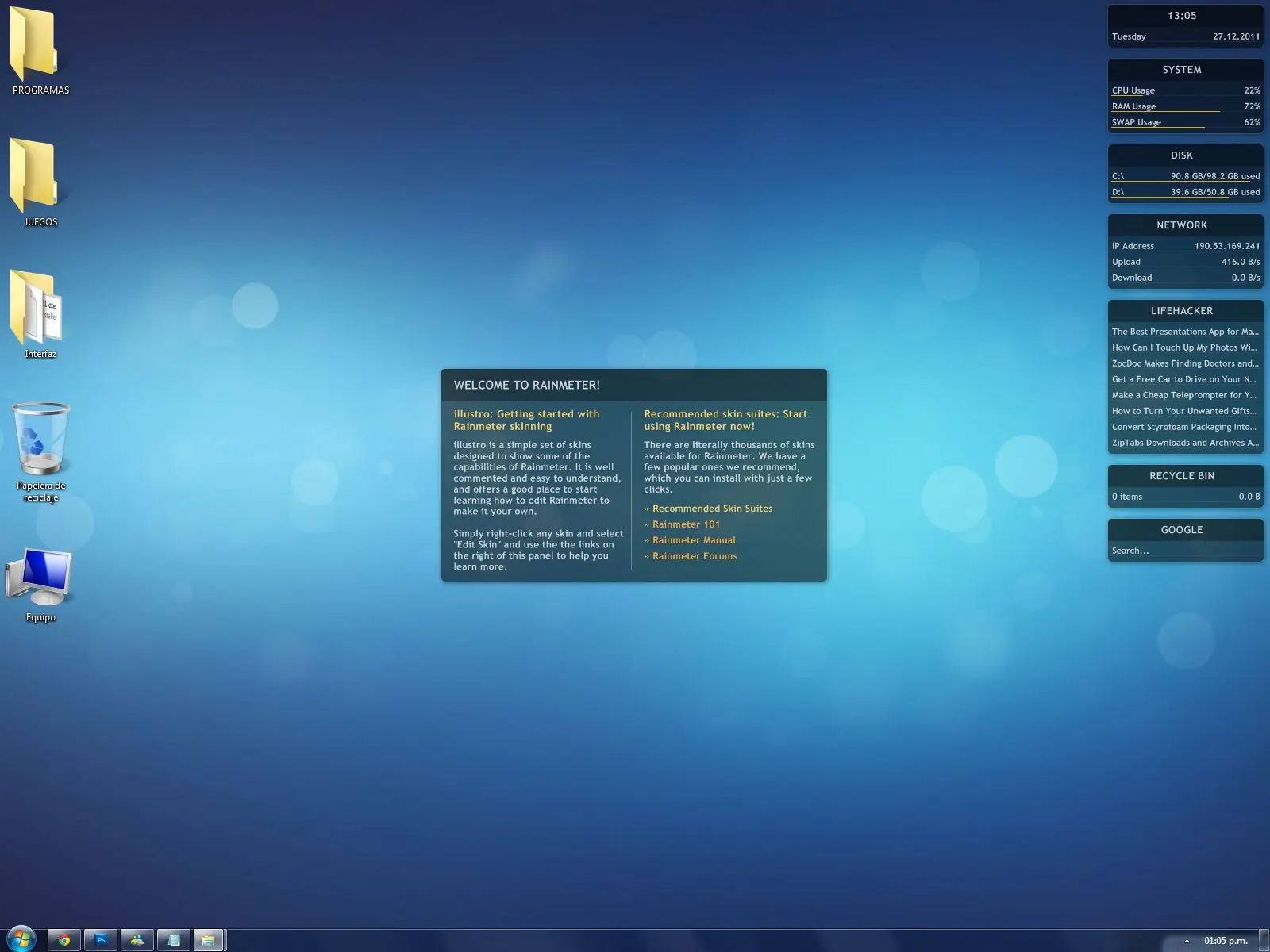Click the D:\ disk usage row

[x=1185, y=192]
